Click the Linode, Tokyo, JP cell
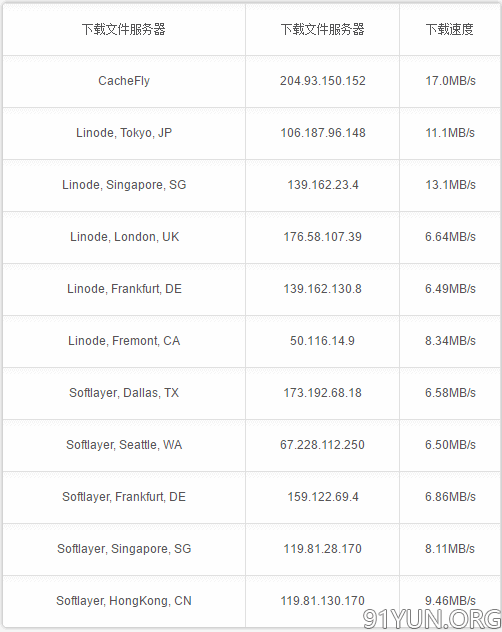Image resolution: width=502 pixels, height=632 pixels. [x=124, y=133]
